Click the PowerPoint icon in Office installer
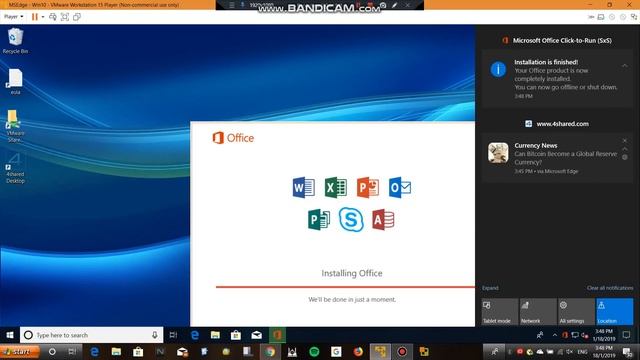The width and height of the screenshot is (640, 360). click(368, 187)
